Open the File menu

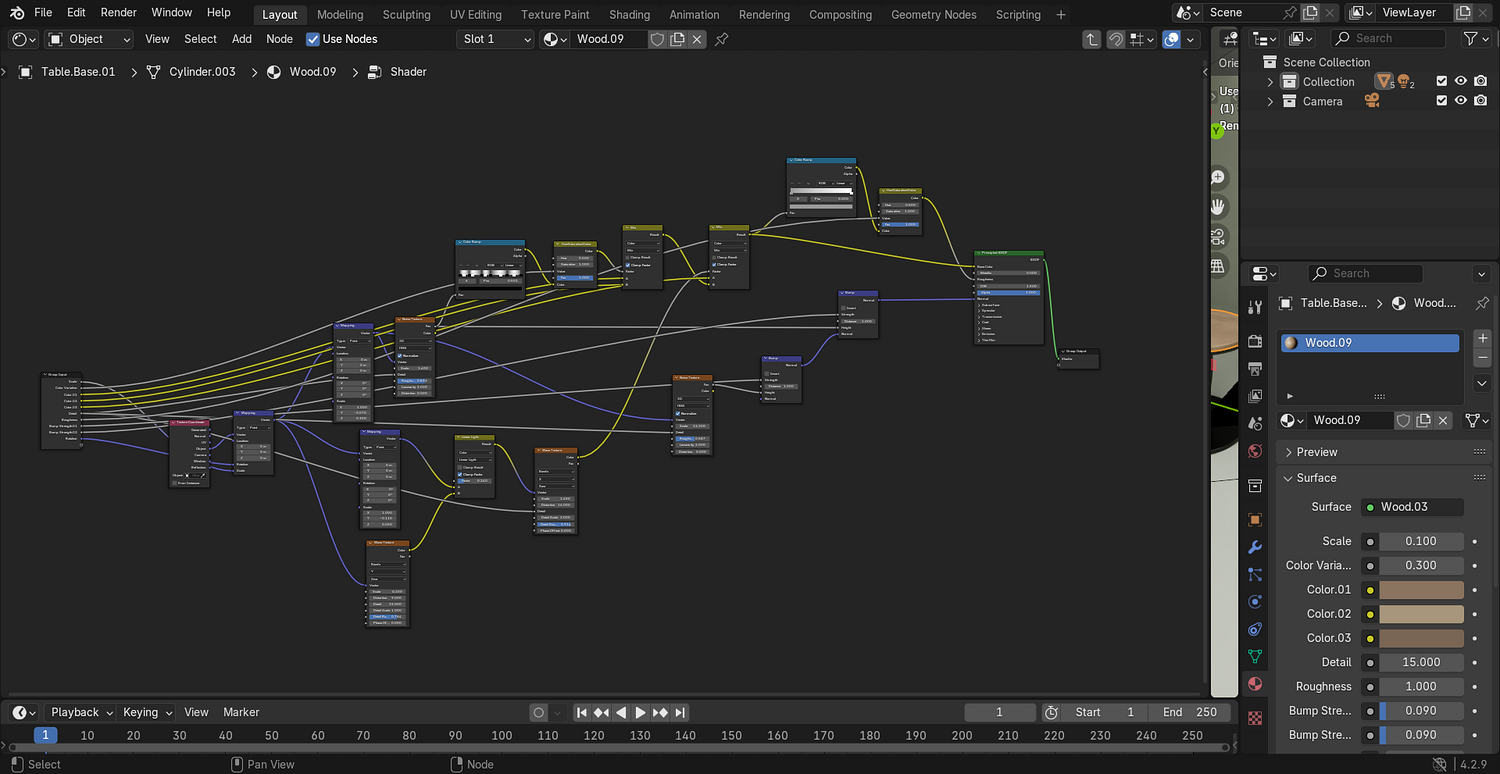click(43, 13)
